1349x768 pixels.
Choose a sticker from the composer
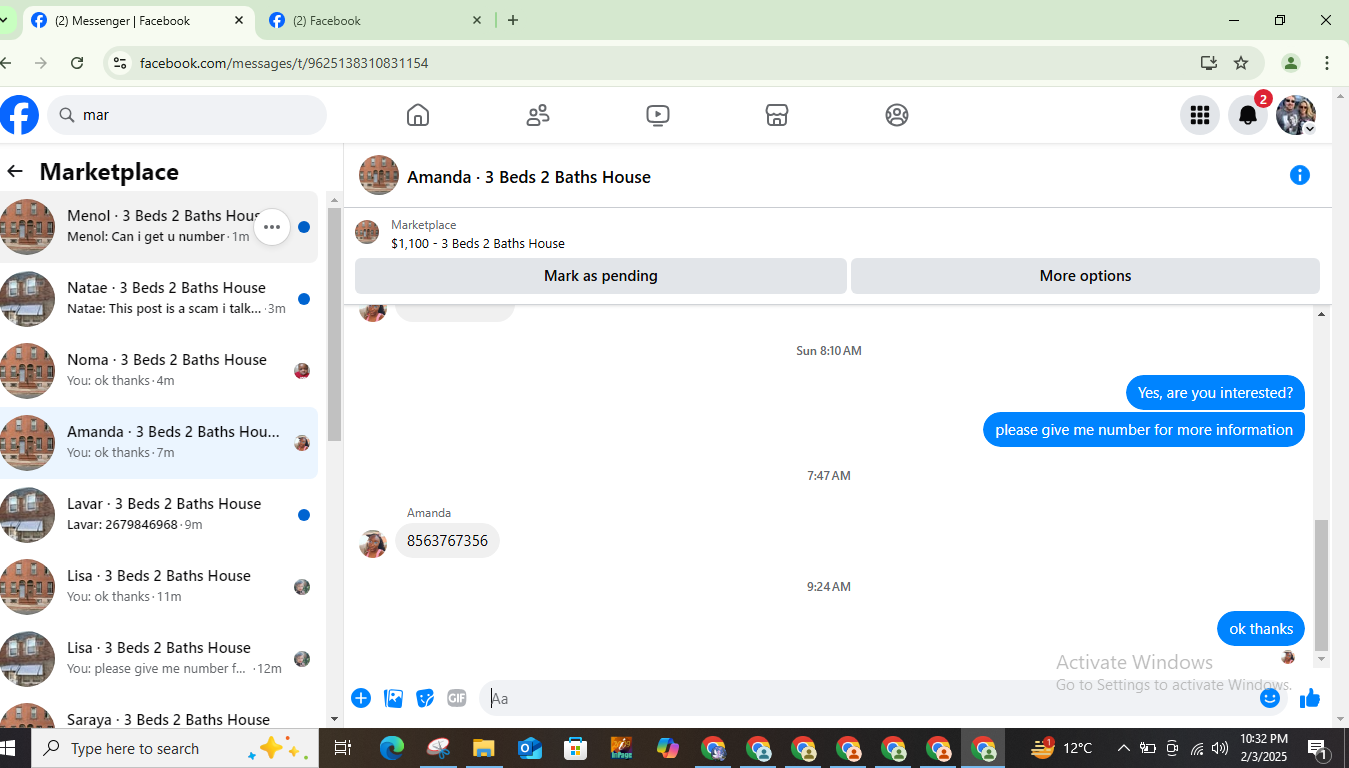(x=425, y=698)
